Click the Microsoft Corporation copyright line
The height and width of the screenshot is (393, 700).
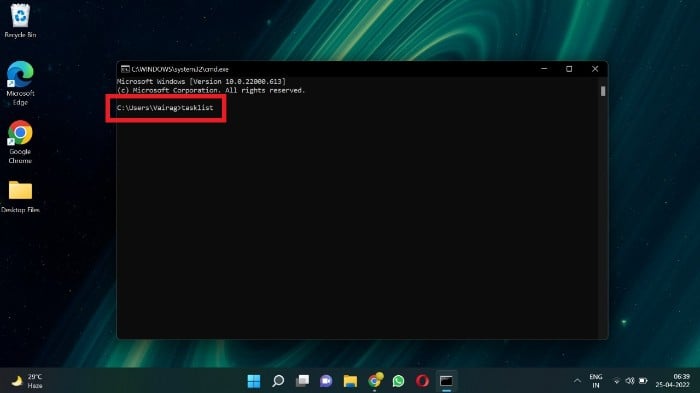coord(211,90)
